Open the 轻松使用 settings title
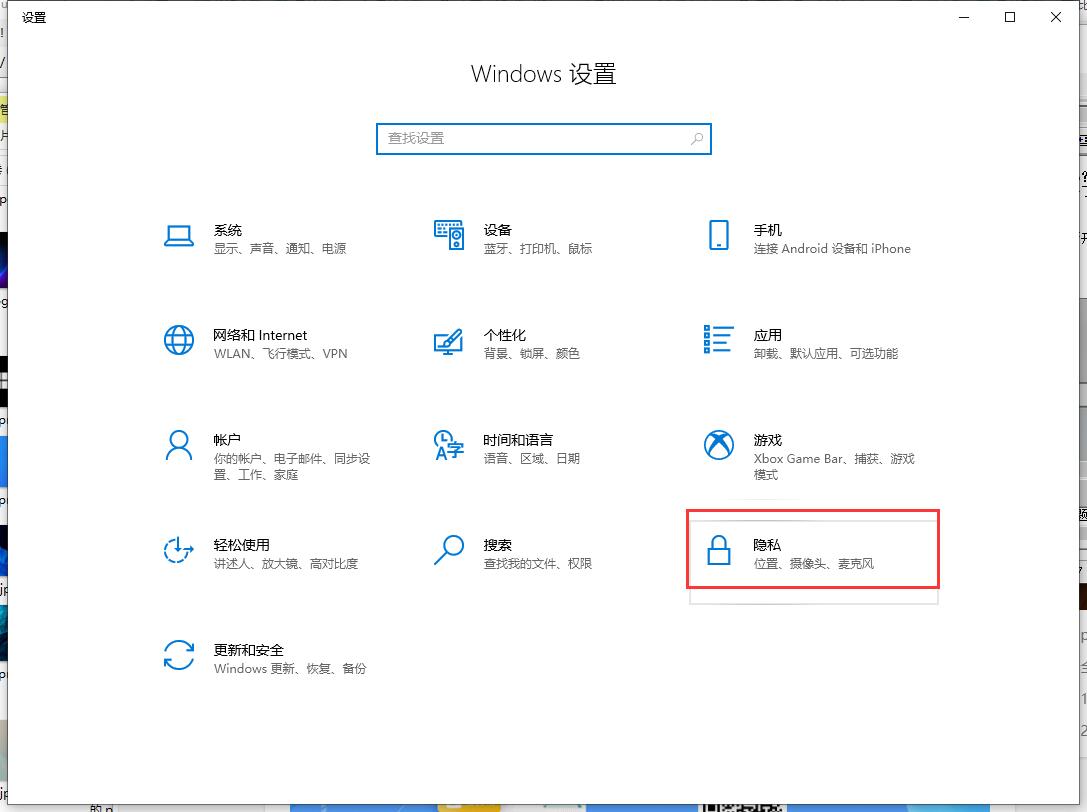 pyautogui.click(x=241, y=545)
